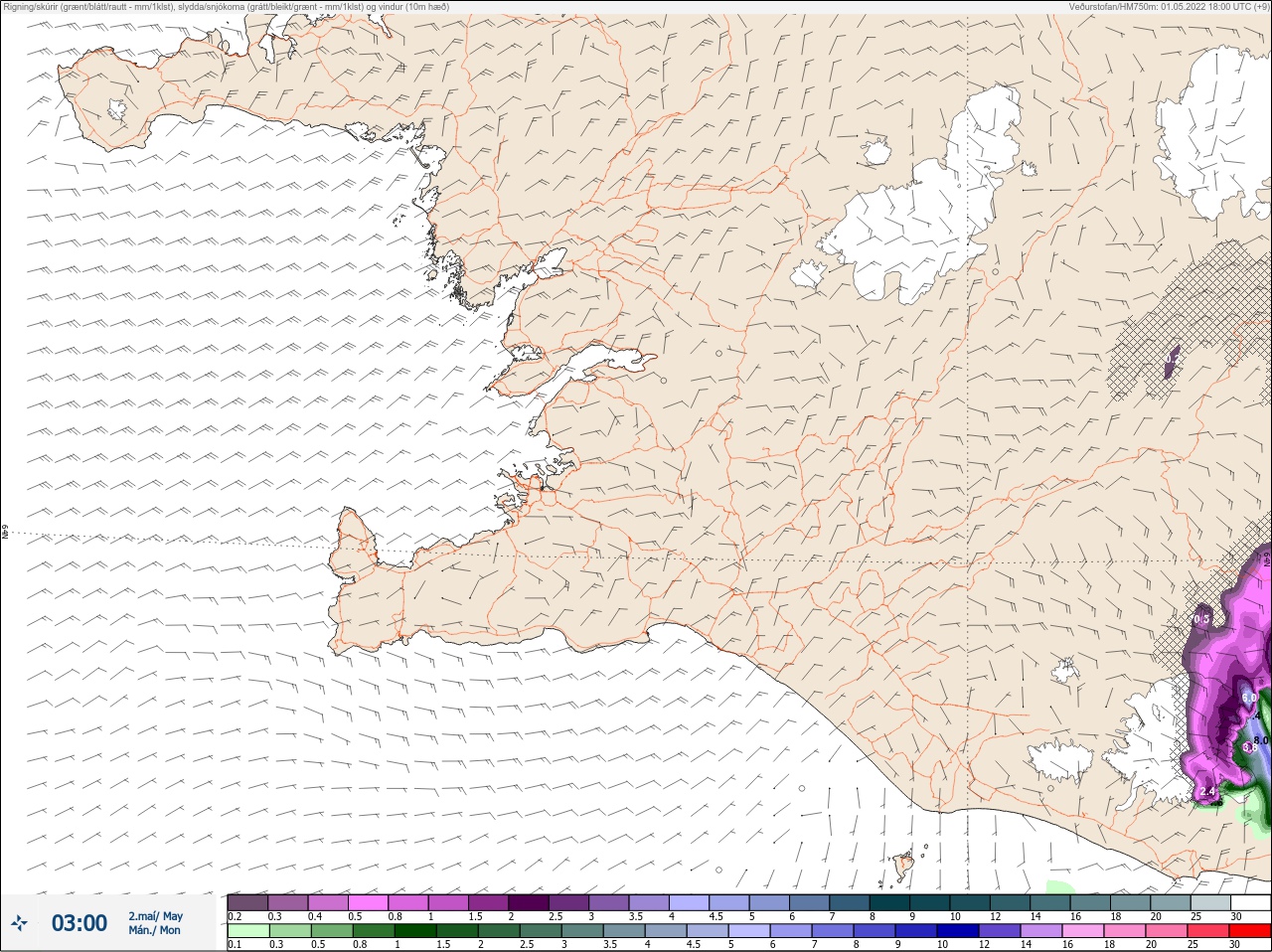This screenshot has height=952, width=1272.
Task: Click the dark teal swatch between 9 and 10 in the upper legend
Action: point(932,902)
